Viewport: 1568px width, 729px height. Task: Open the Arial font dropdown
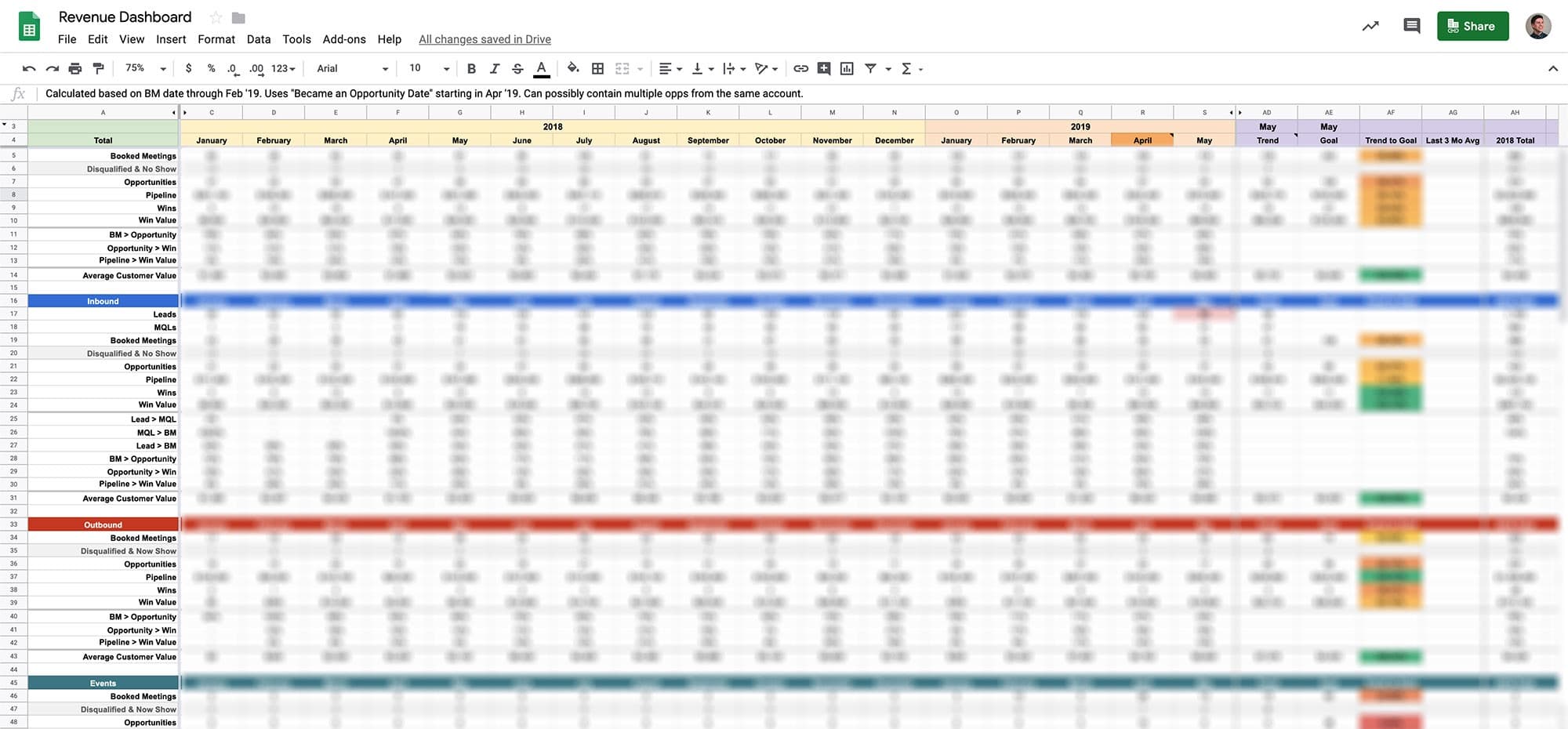(352, 69)
